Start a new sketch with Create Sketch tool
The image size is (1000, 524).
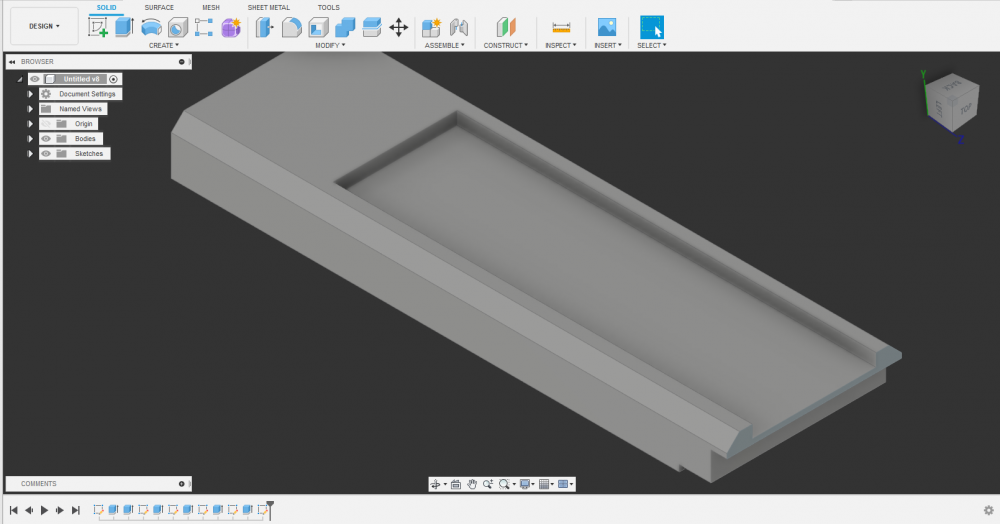(x=98, y=27)
